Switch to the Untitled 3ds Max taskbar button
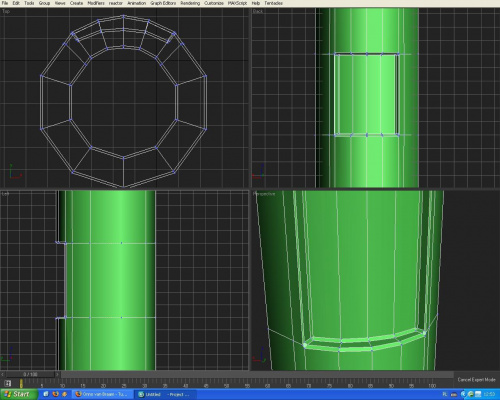Viewport: 500px width, 400px height. click(x=163, y=394)
